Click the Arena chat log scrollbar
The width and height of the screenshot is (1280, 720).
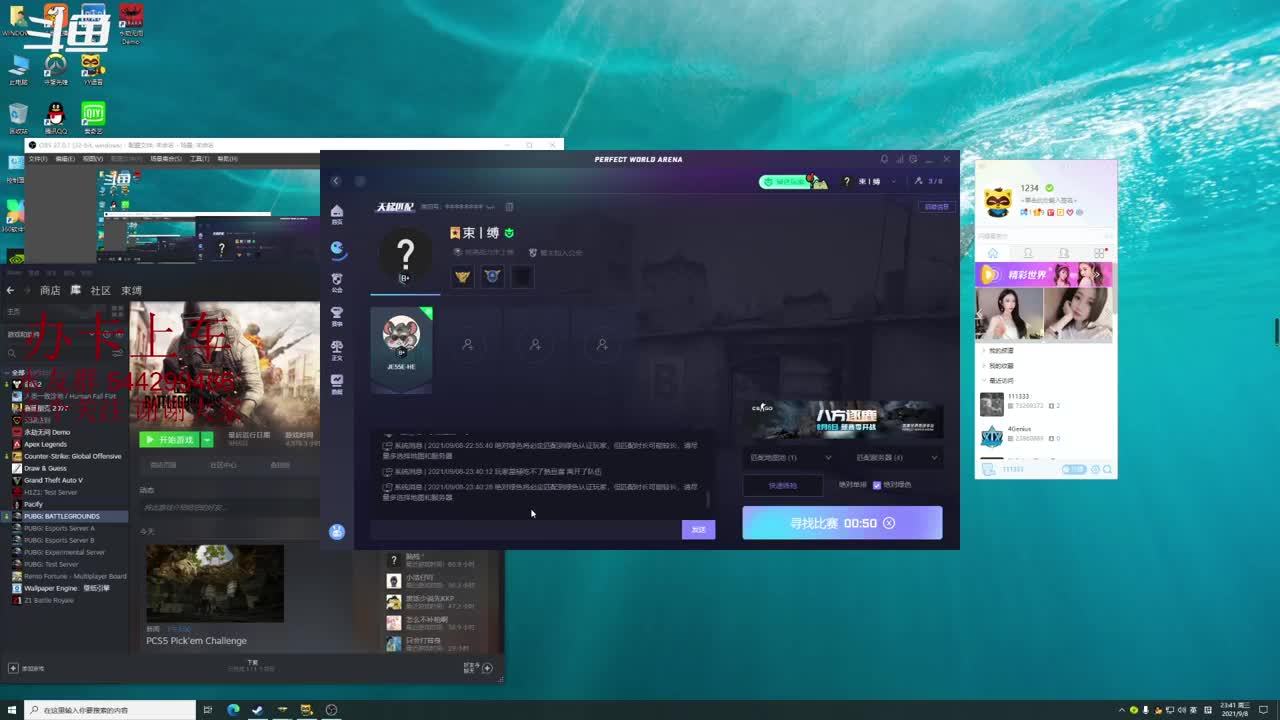[x=708, y=499]
